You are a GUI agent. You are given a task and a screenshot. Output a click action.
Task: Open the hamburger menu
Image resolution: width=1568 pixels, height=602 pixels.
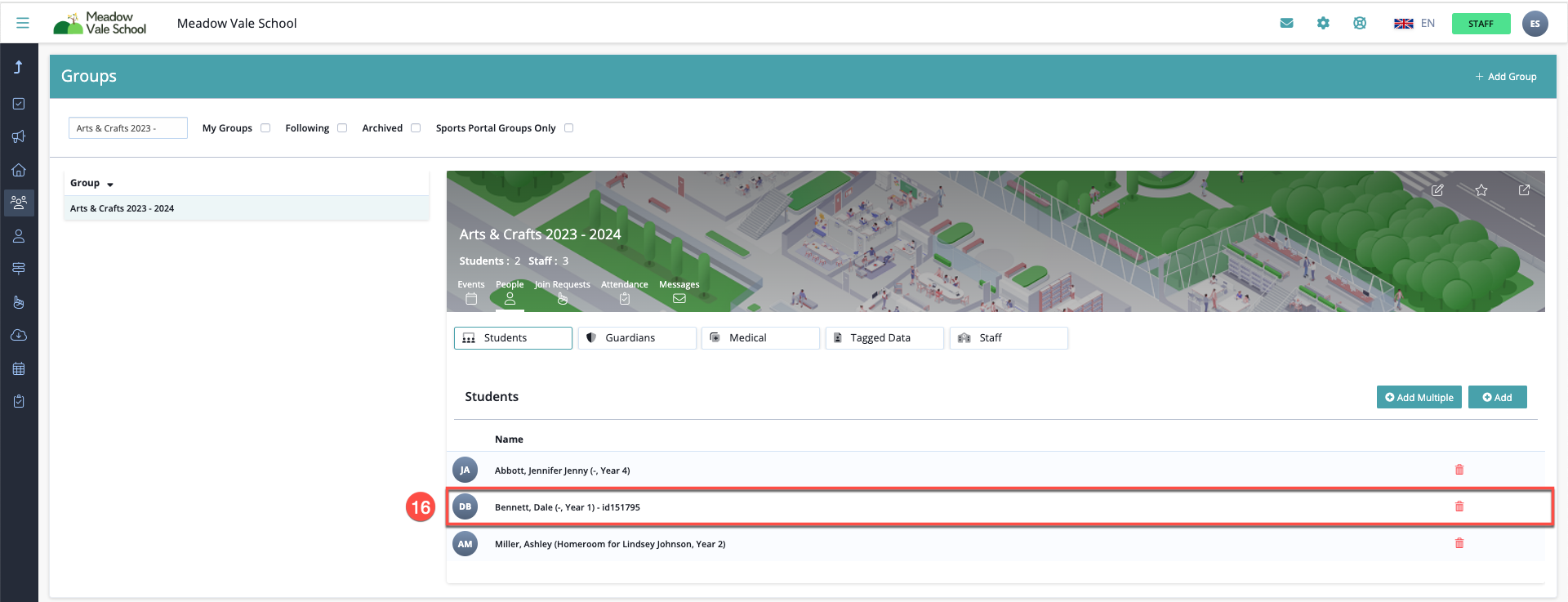pyautogui.click(x=23, y=23)
